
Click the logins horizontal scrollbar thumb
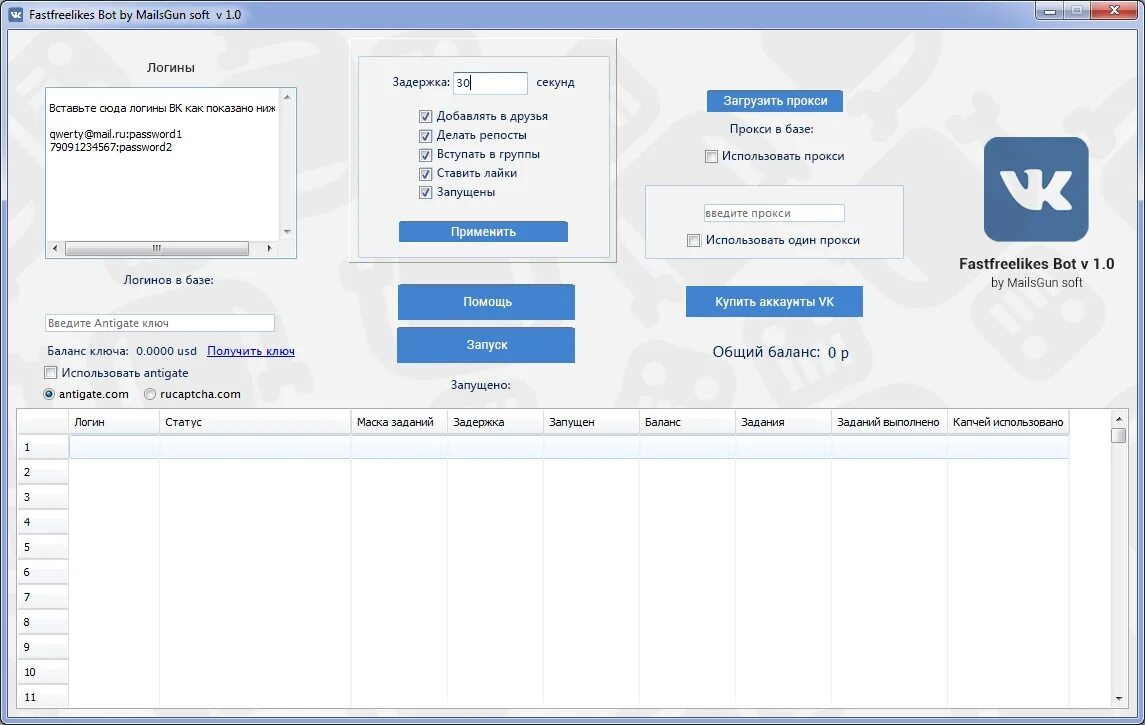coord(156,248)
